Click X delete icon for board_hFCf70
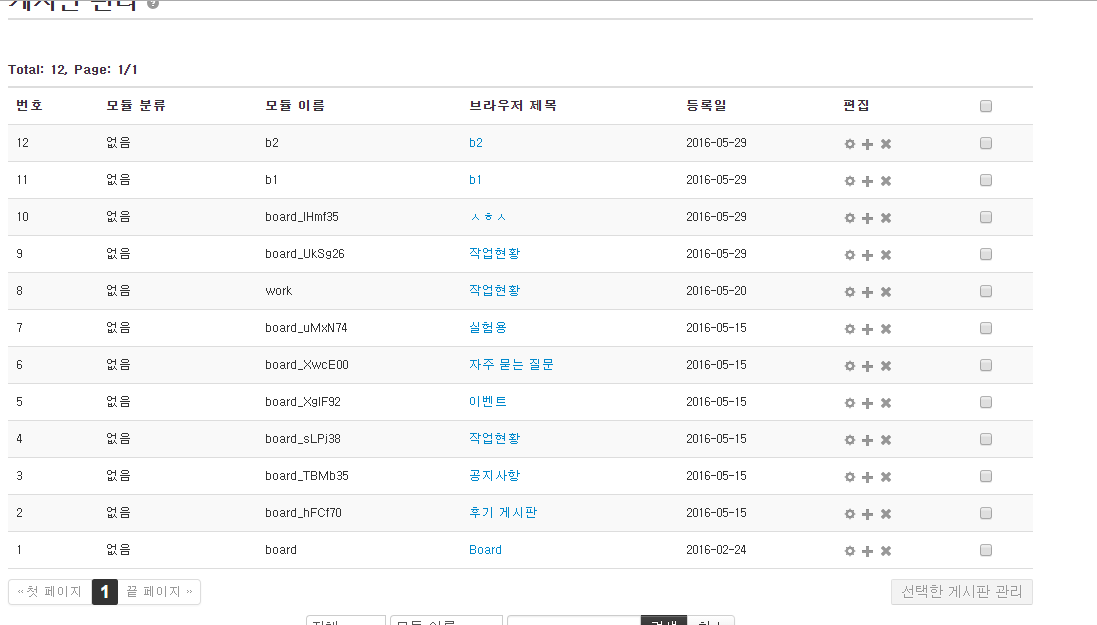 click(886, 514)
